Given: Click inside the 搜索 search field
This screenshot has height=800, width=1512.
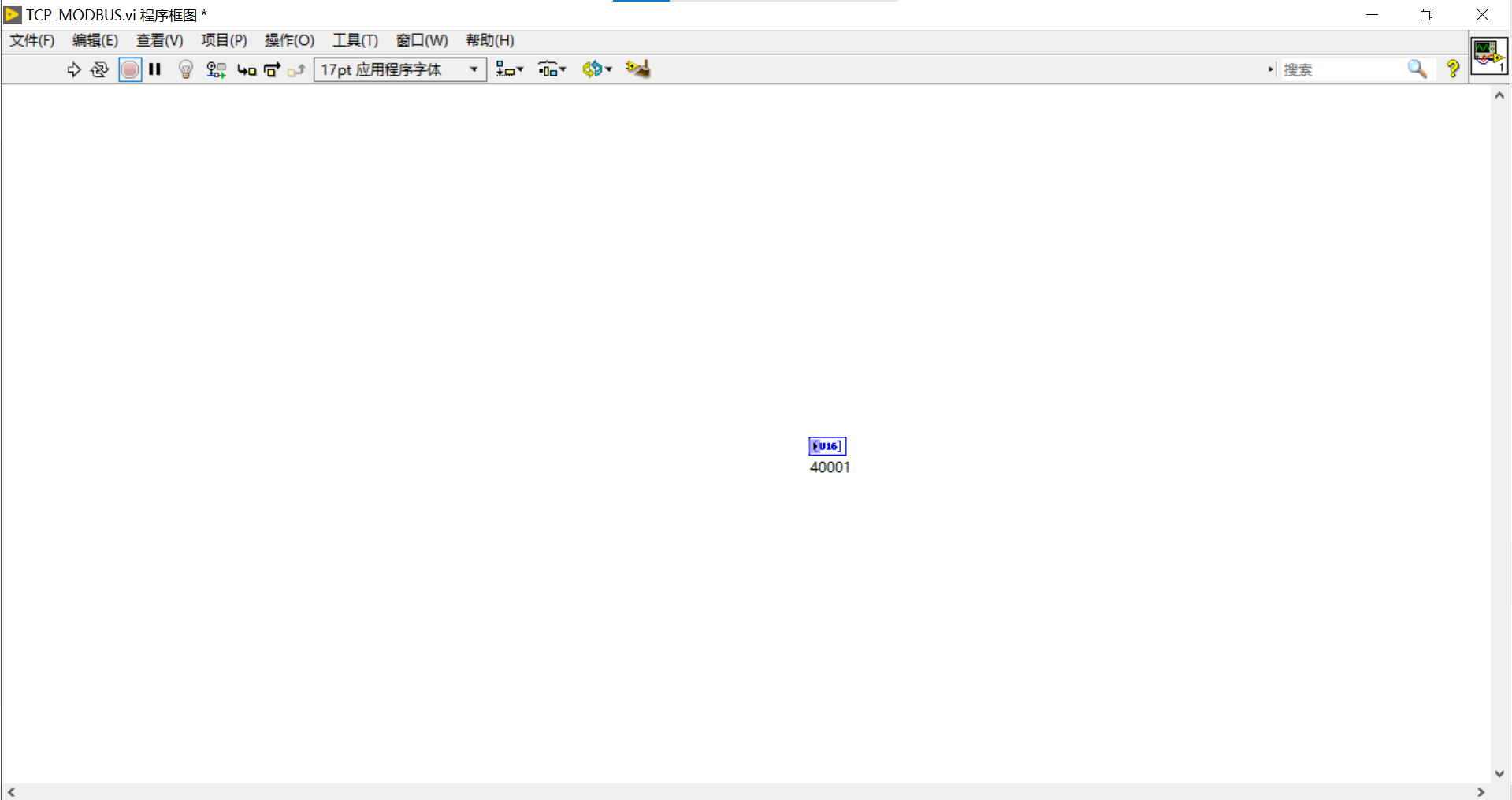Looking at the screenshot, I should pos(1339,69).
